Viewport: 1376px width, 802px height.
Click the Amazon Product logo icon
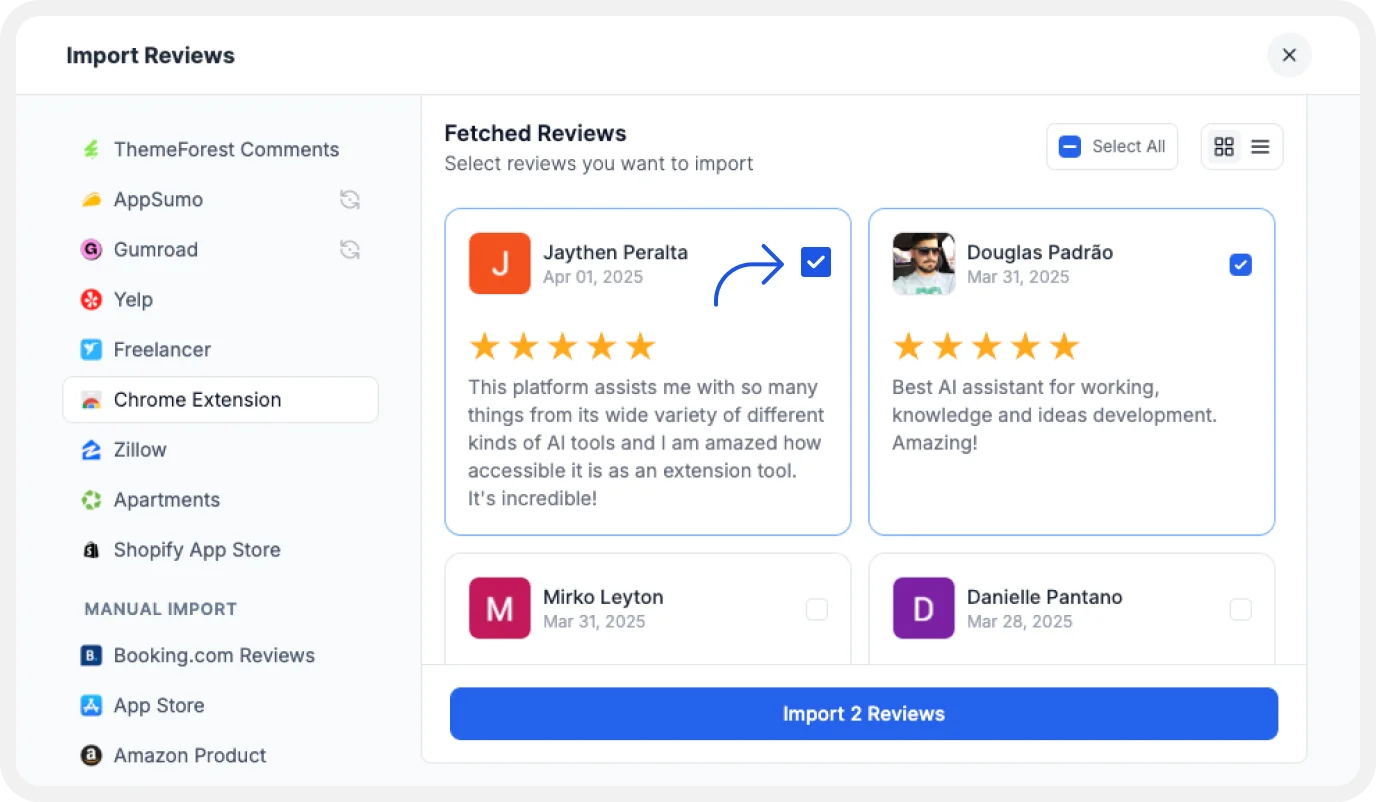pyautogui.click(x=91, y=756)
